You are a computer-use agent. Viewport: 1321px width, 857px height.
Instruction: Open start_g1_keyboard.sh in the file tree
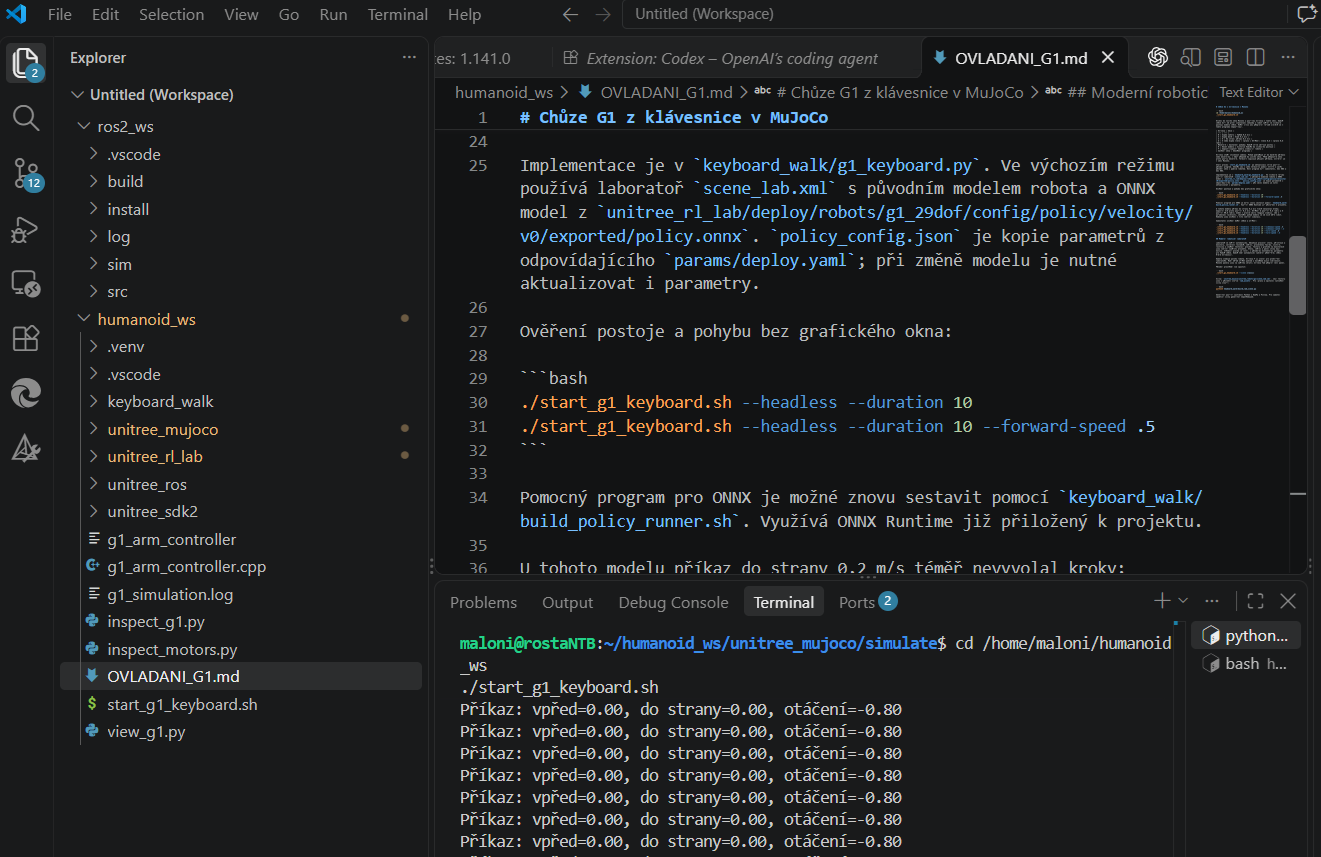coord(182,704)
